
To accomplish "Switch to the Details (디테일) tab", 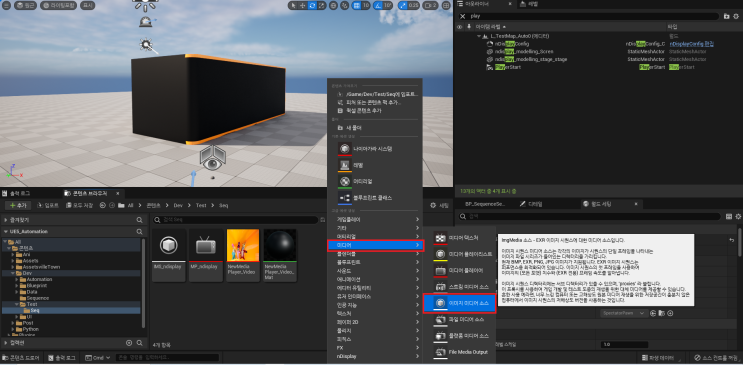I will 531,204.
